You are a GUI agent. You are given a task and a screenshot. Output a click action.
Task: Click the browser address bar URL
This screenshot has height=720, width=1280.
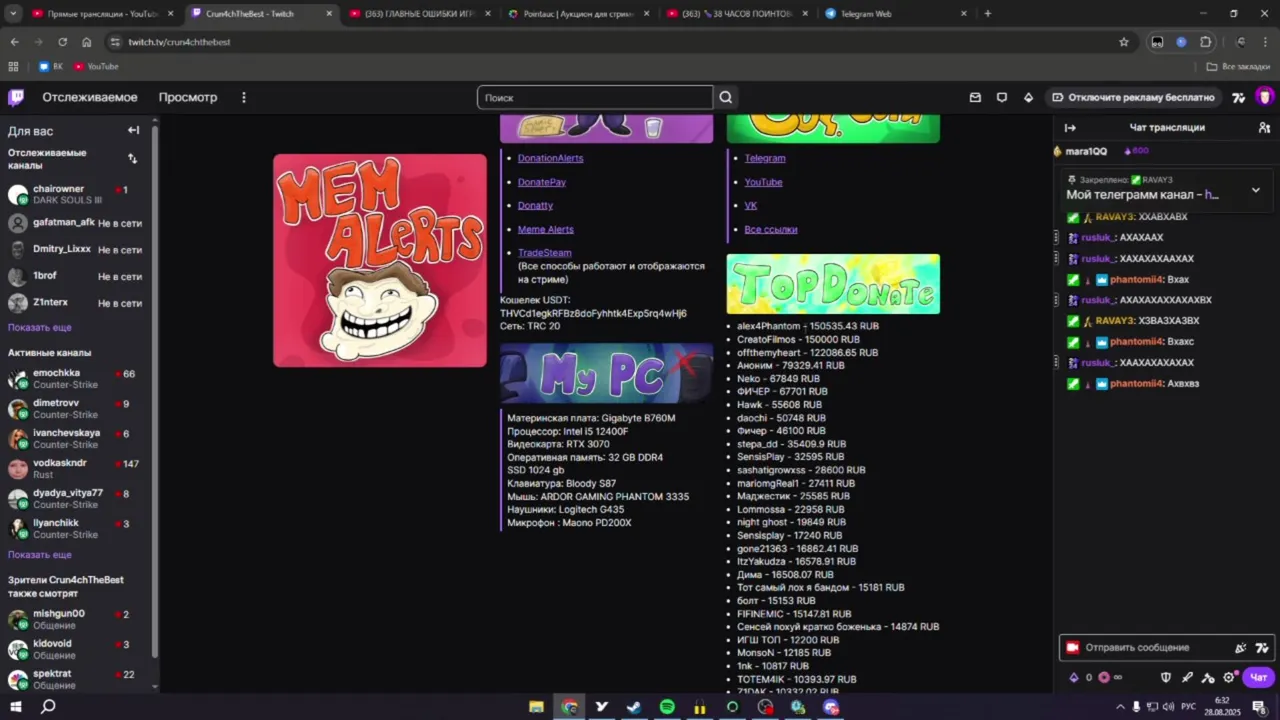(180, 42)
